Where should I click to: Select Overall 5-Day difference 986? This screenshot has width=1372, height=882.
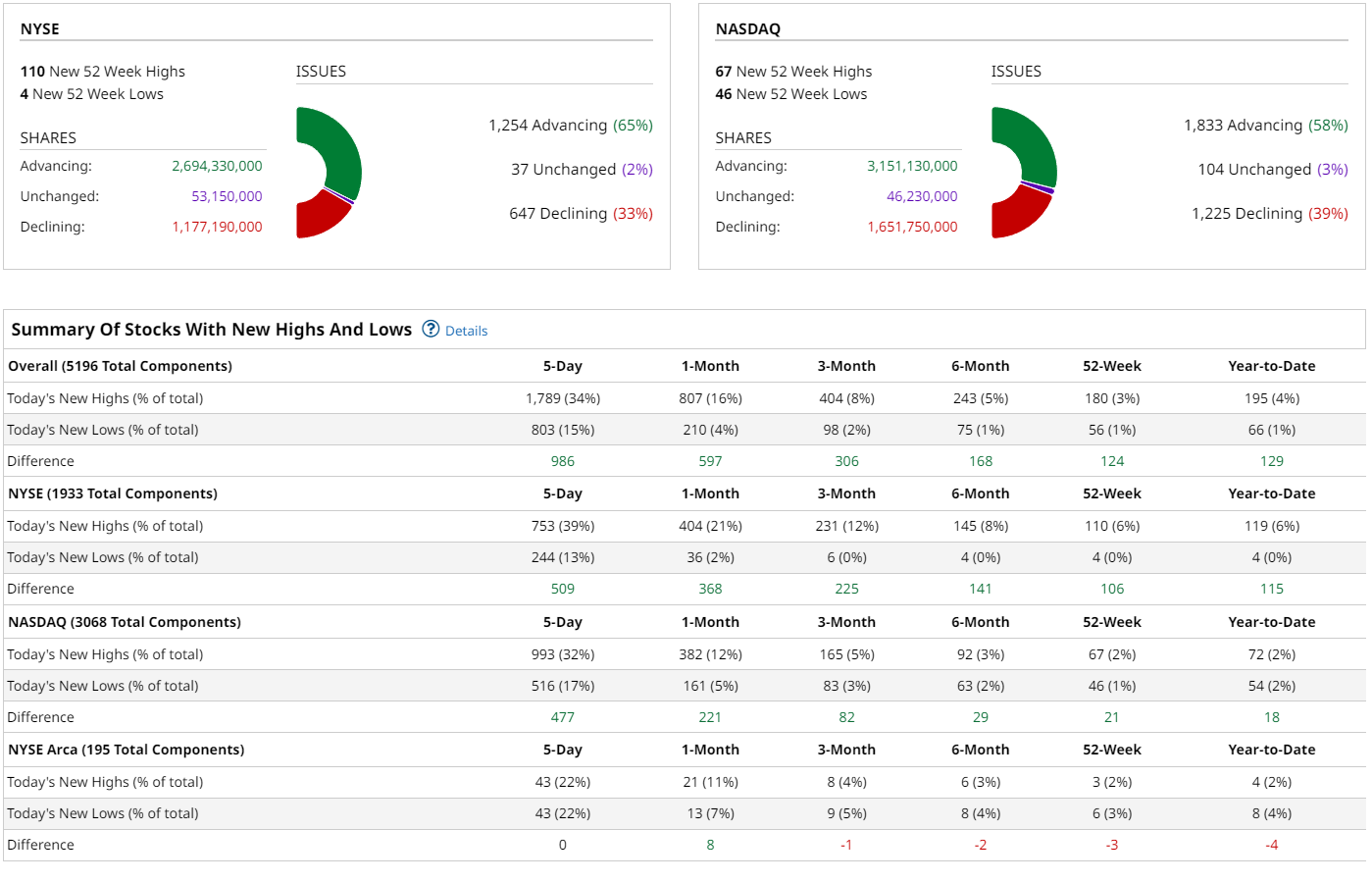(x=563, y=461)
